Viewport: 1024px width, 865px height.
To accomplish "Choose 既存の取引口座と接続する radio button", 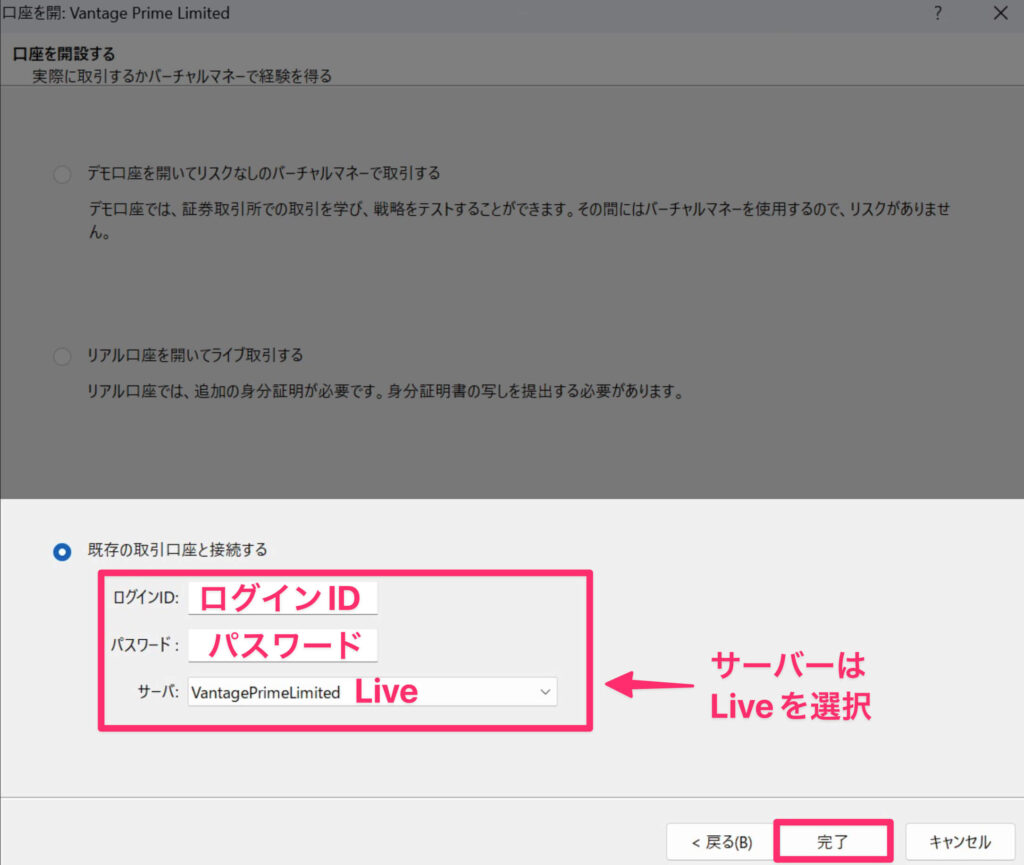I will 62,551.
